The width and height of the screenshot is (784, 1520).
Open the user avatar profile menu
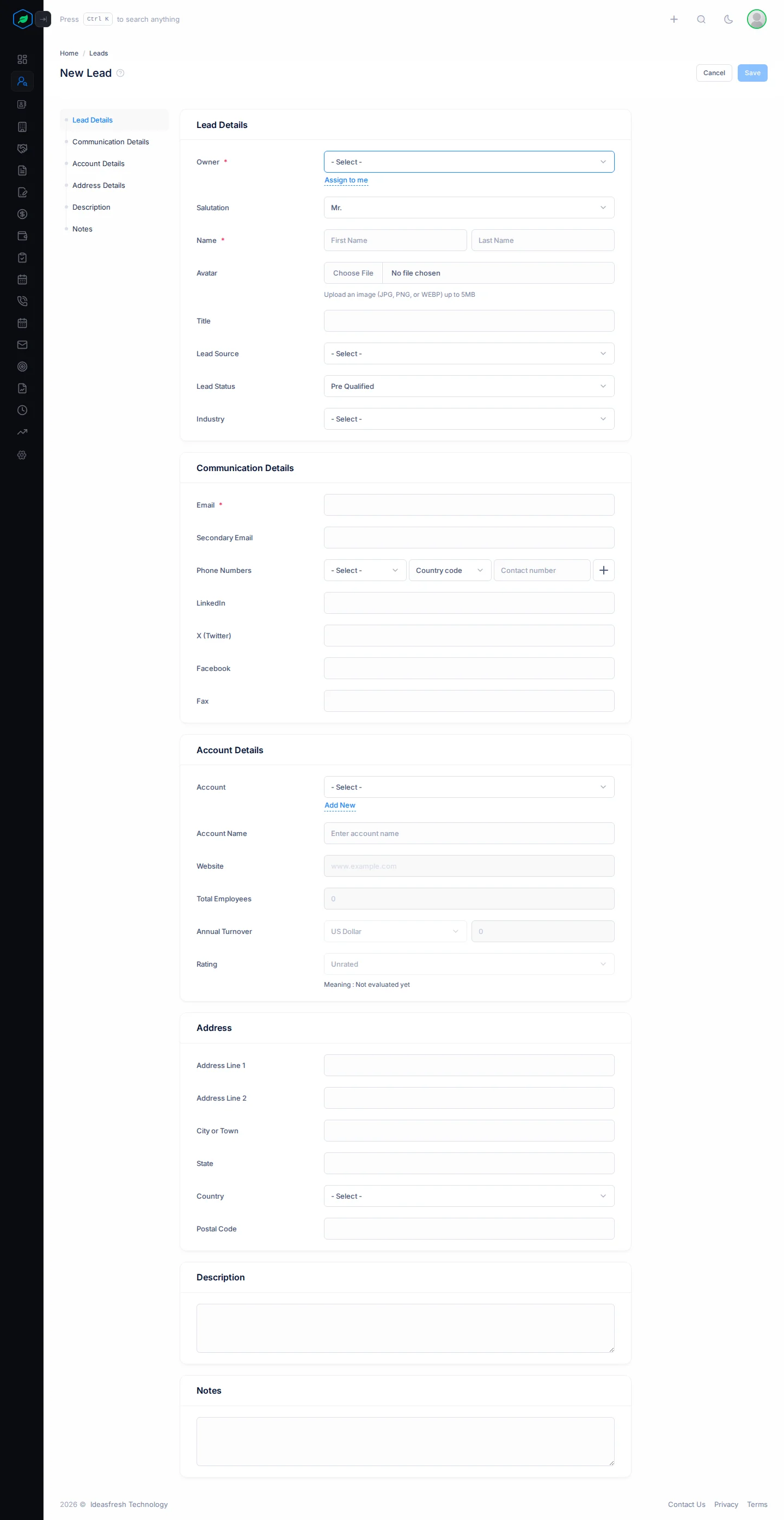[756, 20]
